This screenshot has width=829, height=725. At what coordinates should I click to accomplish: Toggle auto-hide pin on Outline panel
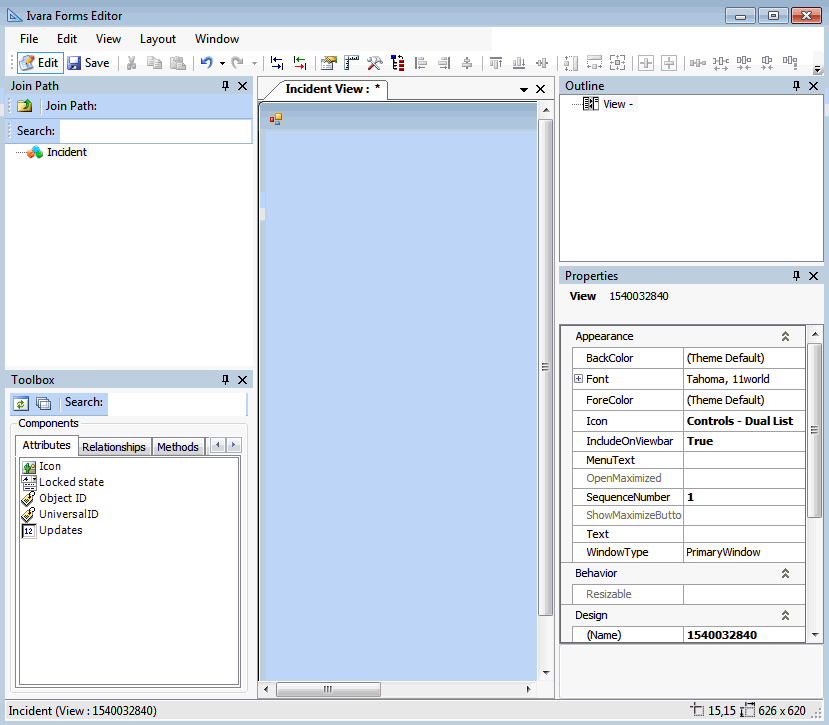(797, 86)
